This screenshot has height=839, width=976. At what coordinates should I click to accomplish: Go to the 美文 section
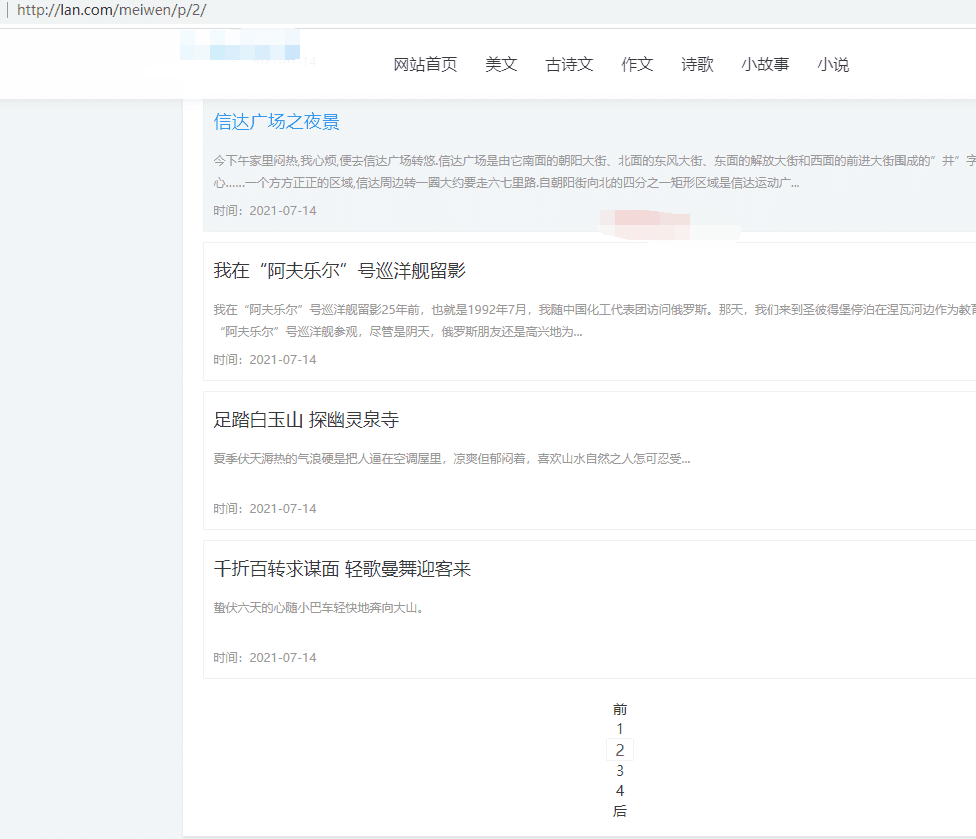click(501, 65)
